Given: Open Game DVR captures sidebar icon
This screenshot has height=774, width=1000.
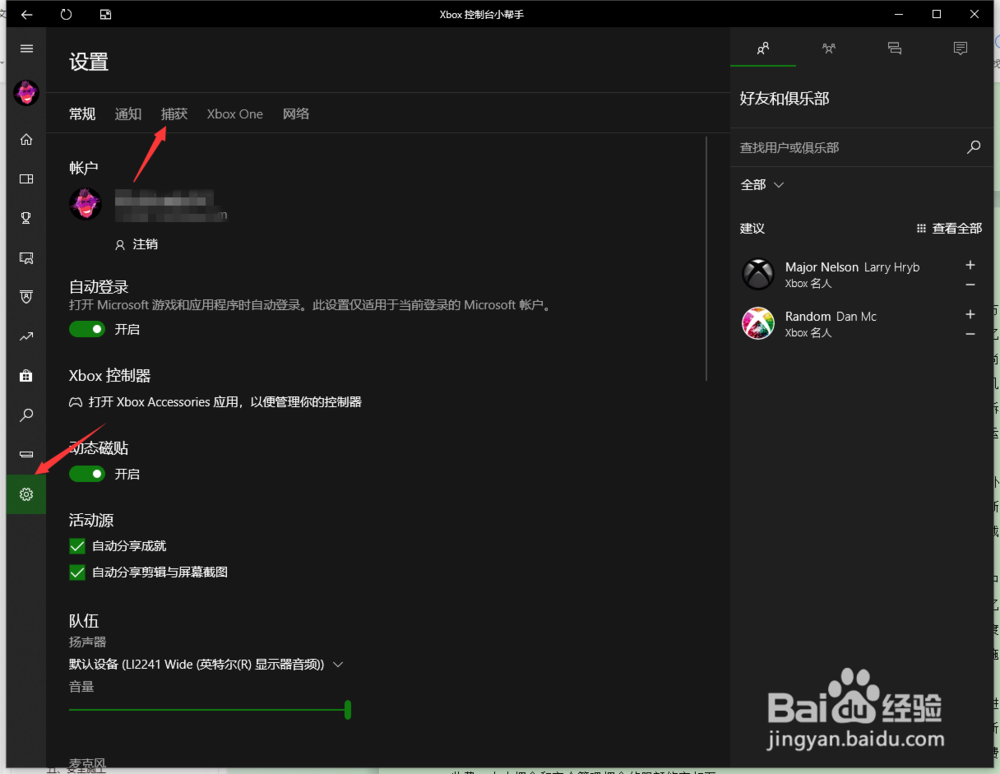Looking at the screenshot, I should (x=26, y=258).
